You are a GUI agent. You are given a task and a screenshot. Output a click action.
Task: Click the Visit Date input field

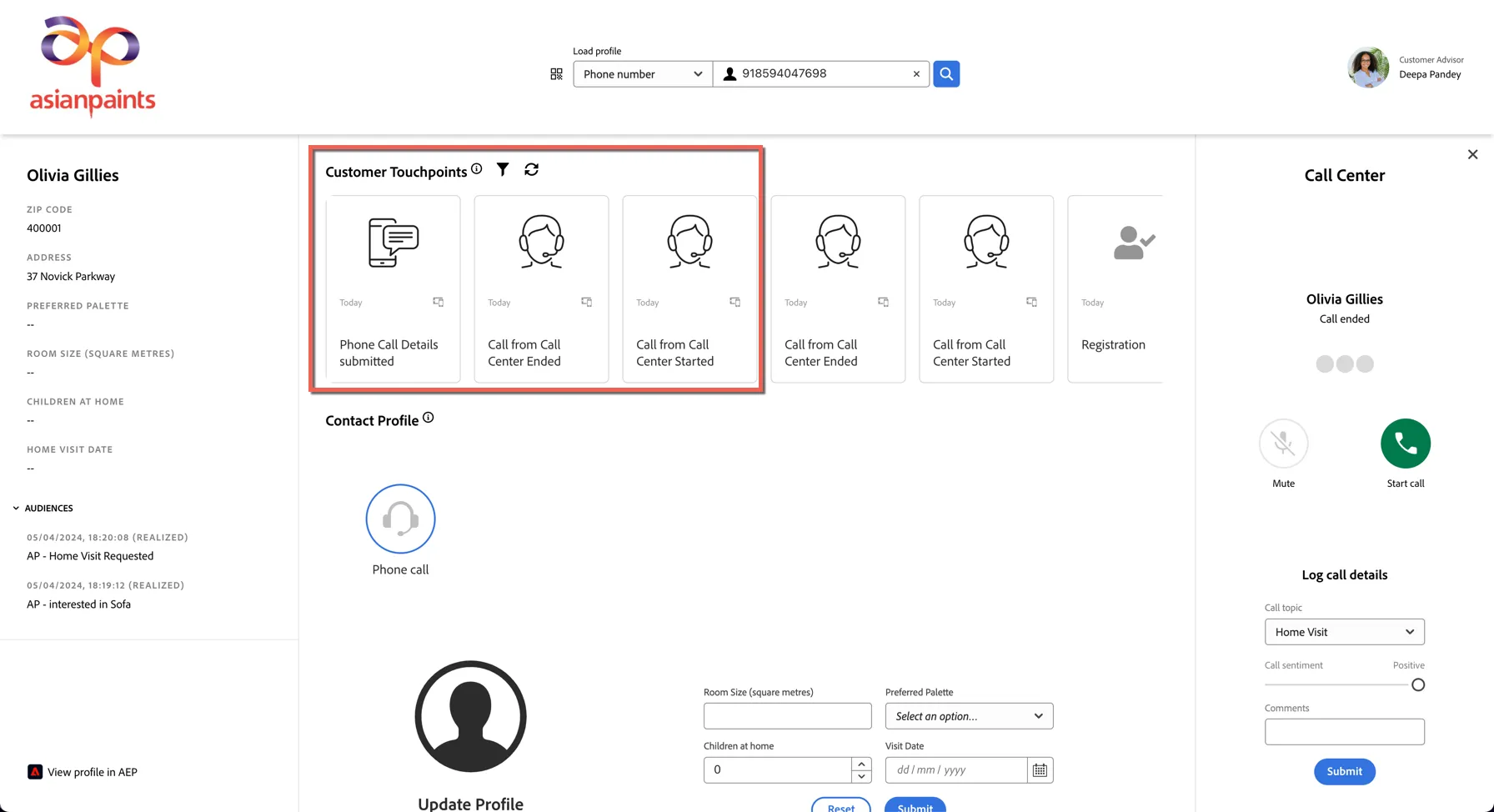956,770
